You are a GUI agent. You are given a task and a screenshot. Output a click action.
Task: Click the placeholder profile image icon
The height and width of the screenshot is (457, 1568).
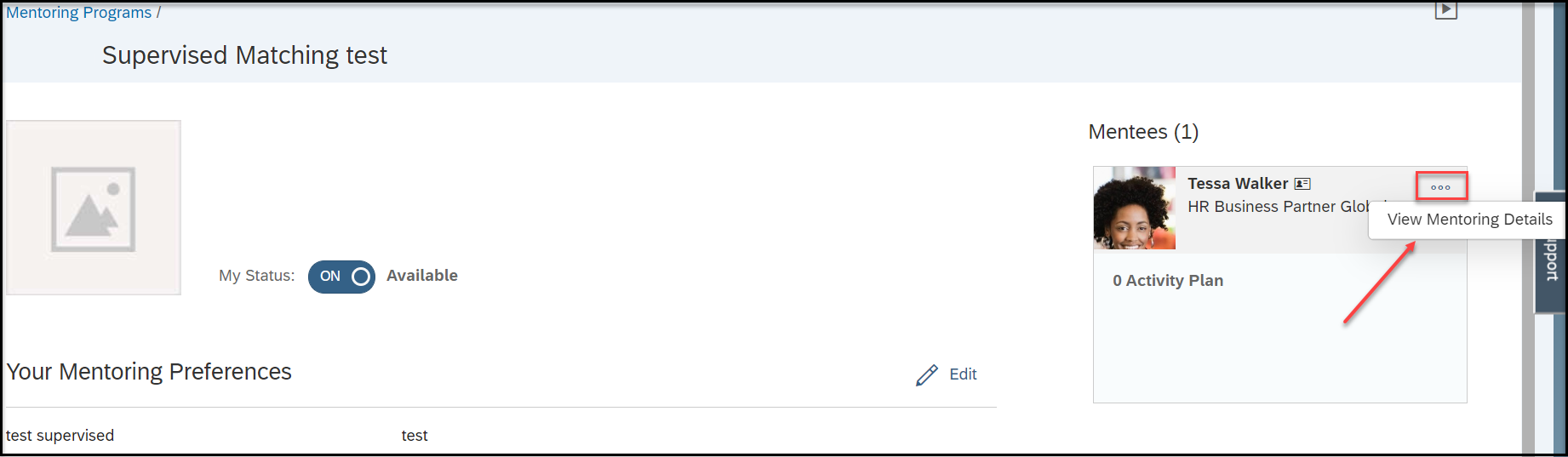(x=94, y=208)
